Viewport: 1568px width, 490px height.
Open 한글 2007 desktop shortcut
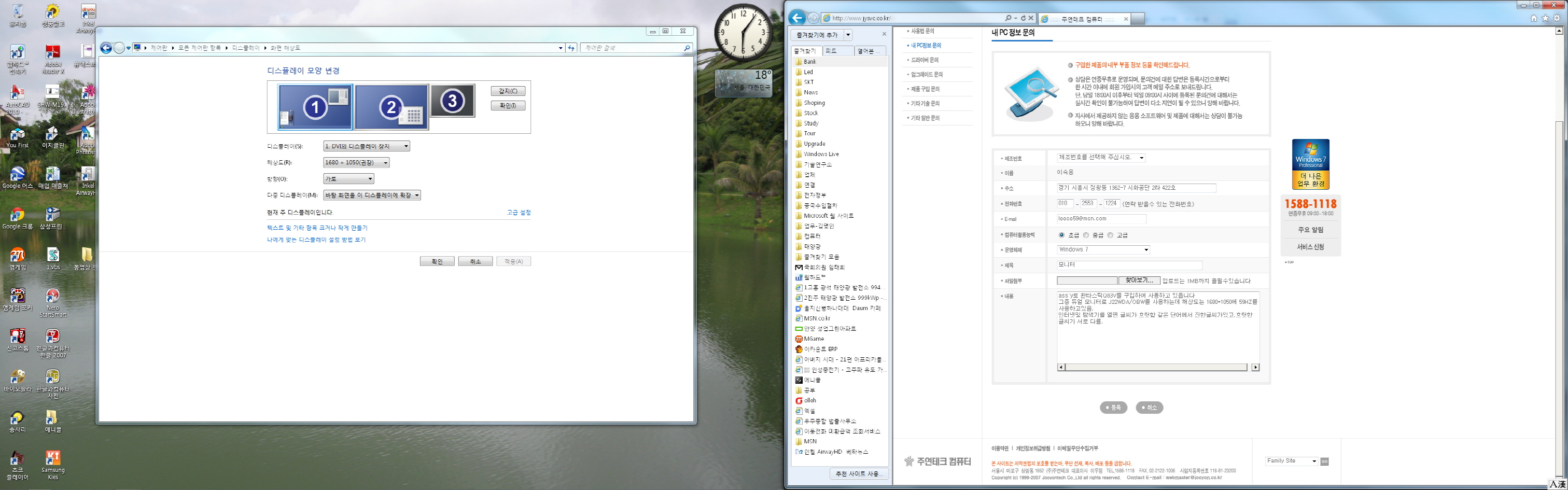point(53,343)
